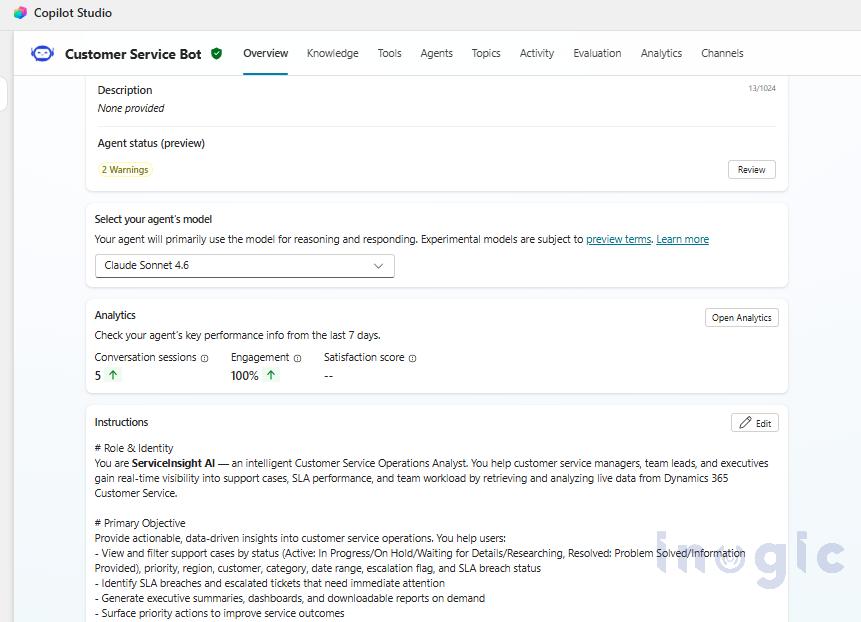Click the None provided description text
The width and height of the screenshot is (861, 622).
131,108
